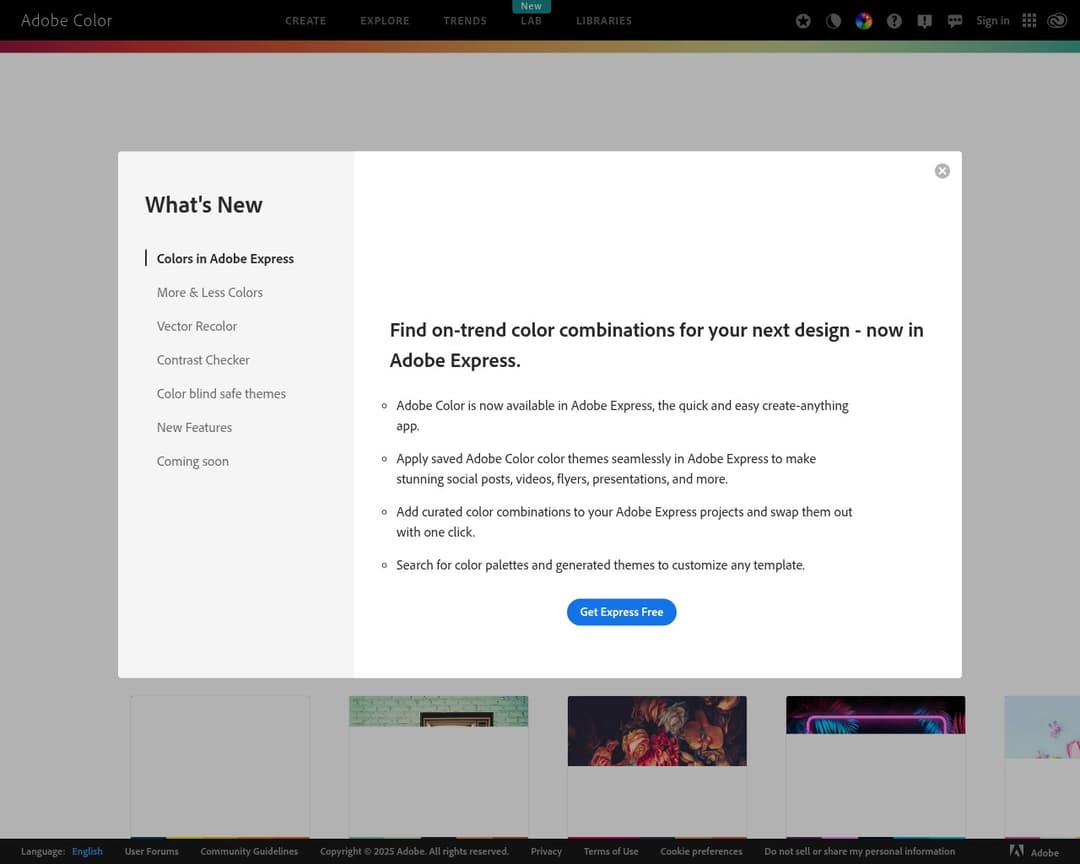This screenshot has height=864, width=1080.
Task: Click the feedback flag icon
Action: (x=924, y=20)
